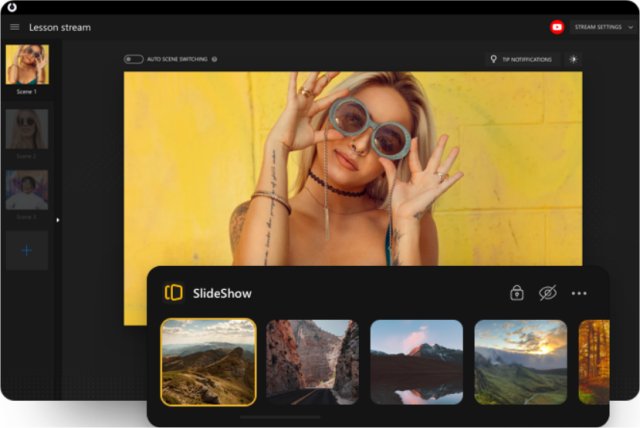Click the main stream preview image
640x428 pixels.
tap(353, 169)
